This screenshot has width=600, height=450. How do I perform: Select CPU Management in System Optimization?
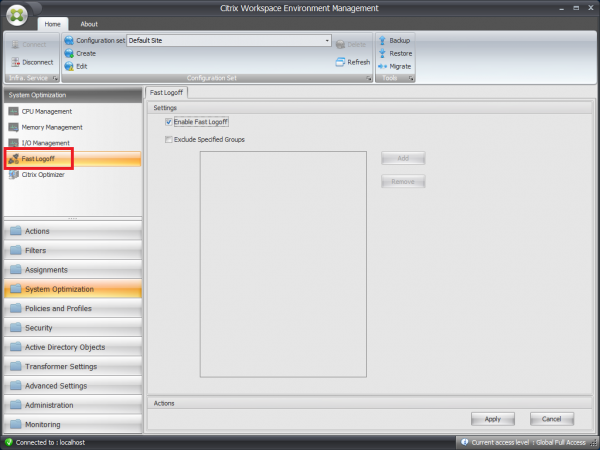pyautogui.click(x=46, y=111)
